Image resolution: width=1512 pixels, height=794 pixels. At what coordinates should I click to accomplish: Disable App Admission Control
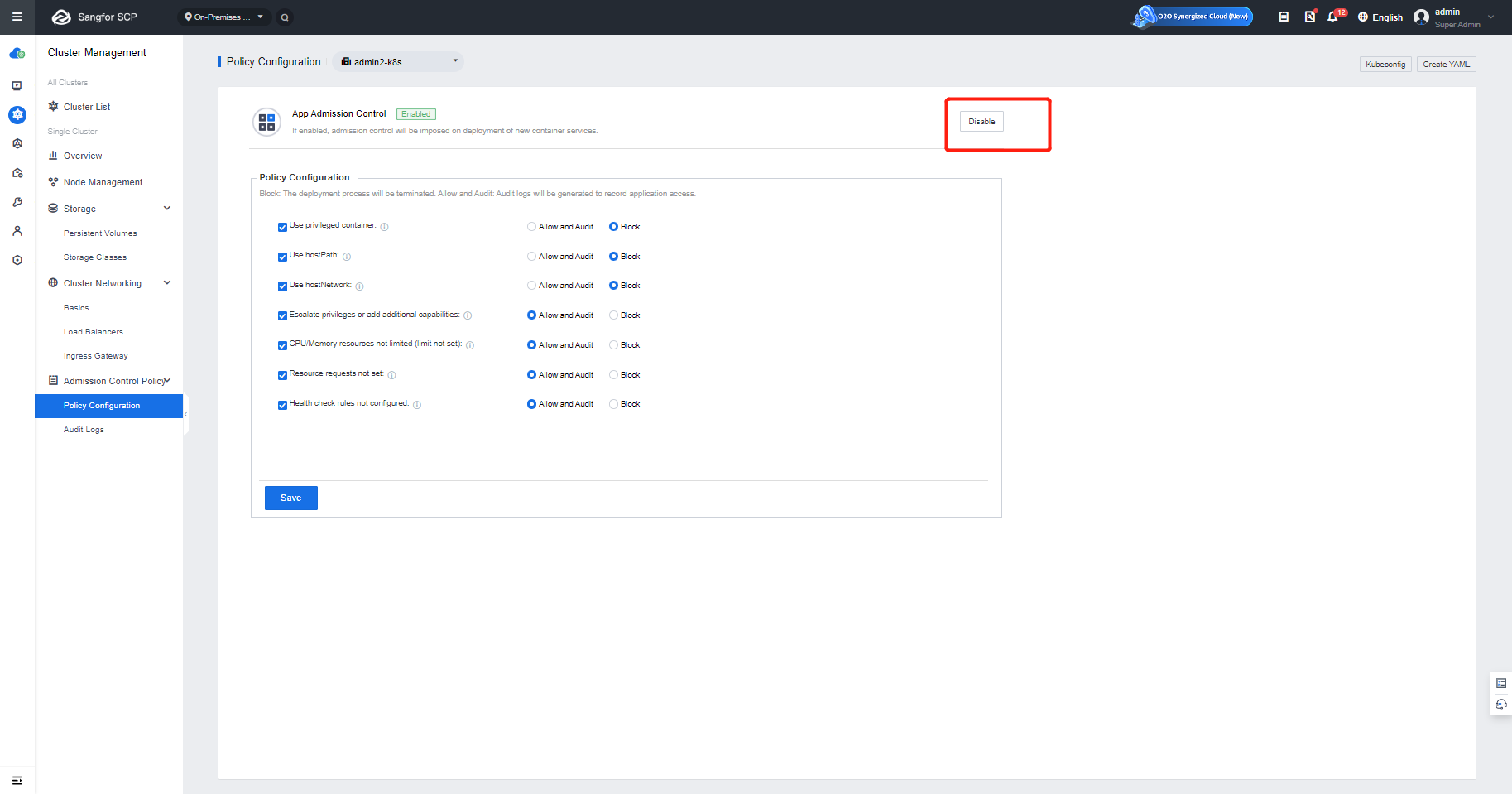[x=982, y=122]
